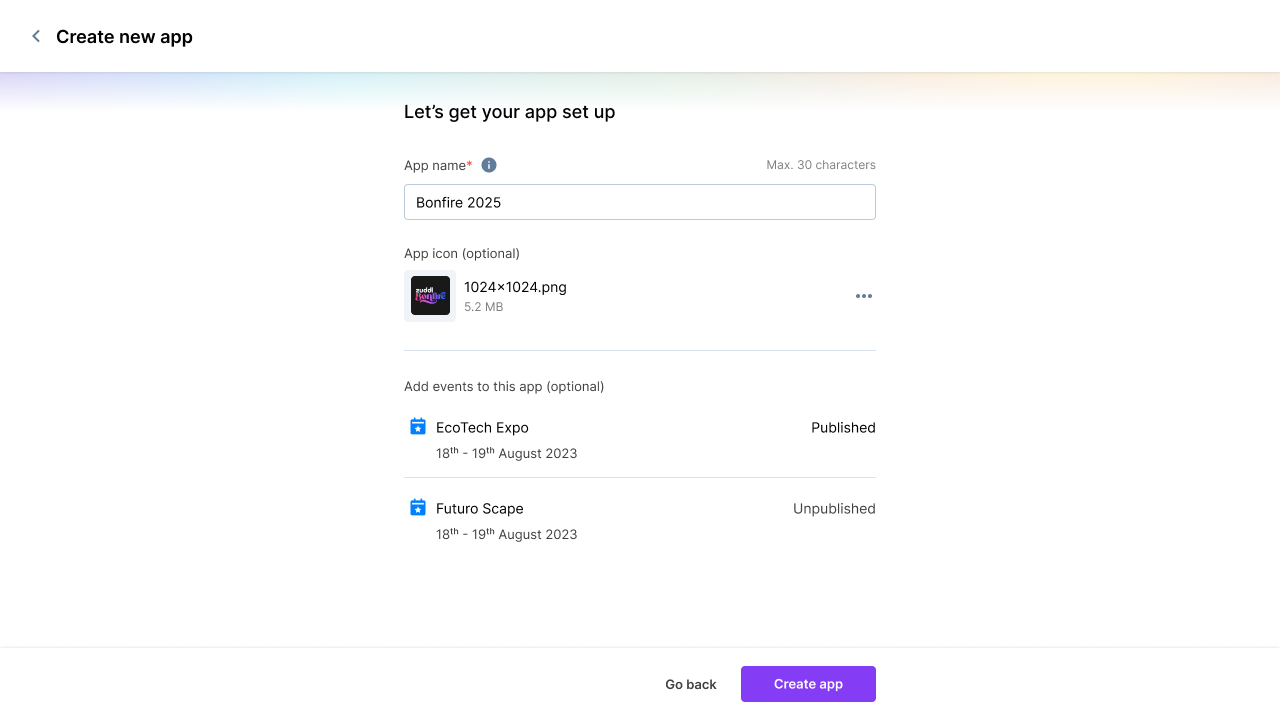Click the Futuro Scape calendar icon
The height and width of the screenshot is (720, 1280).
pyautogui.click(x=418, y=508)
